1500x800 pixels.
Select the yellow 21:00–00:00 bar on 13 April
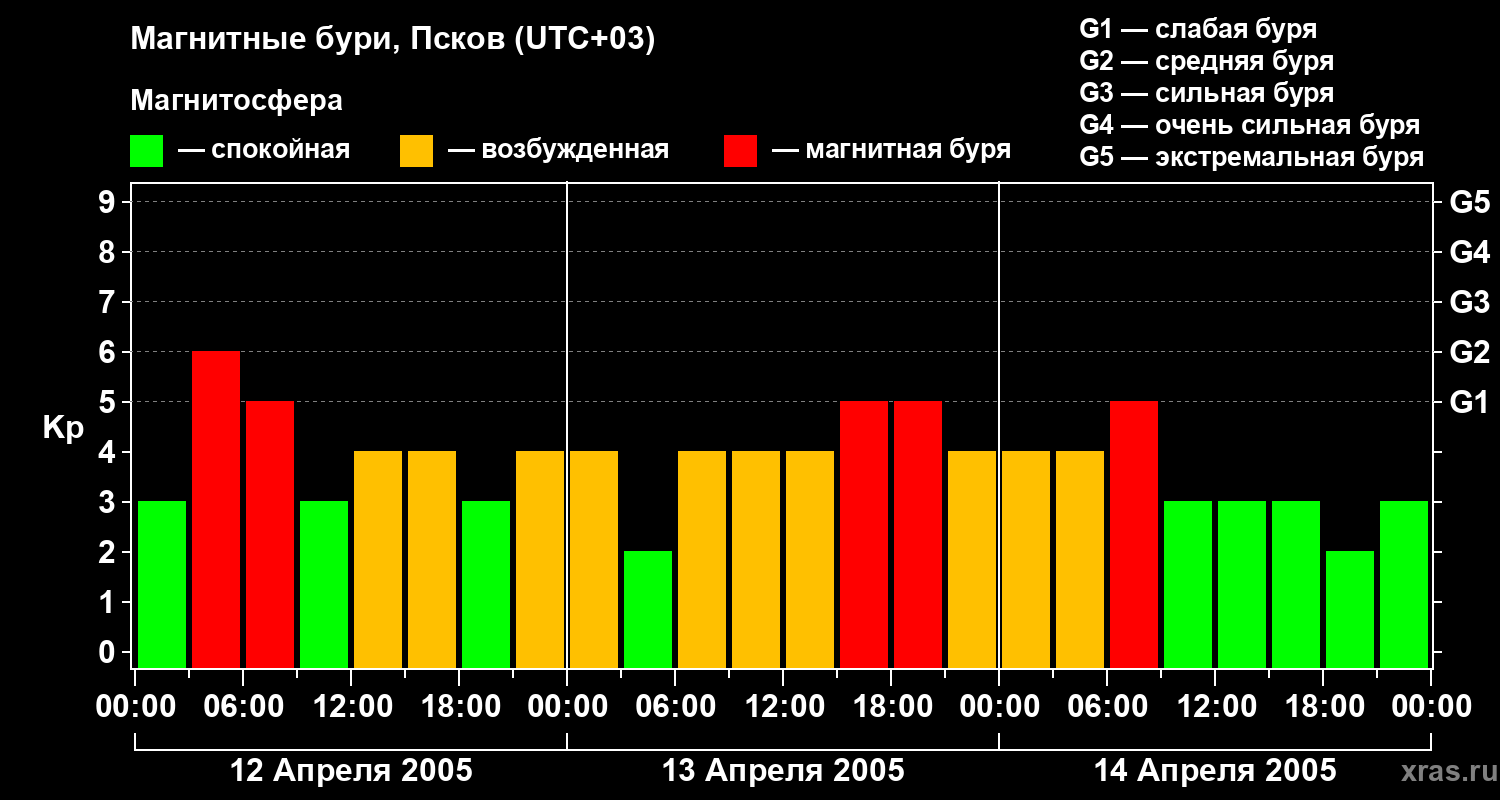point(972,559)
